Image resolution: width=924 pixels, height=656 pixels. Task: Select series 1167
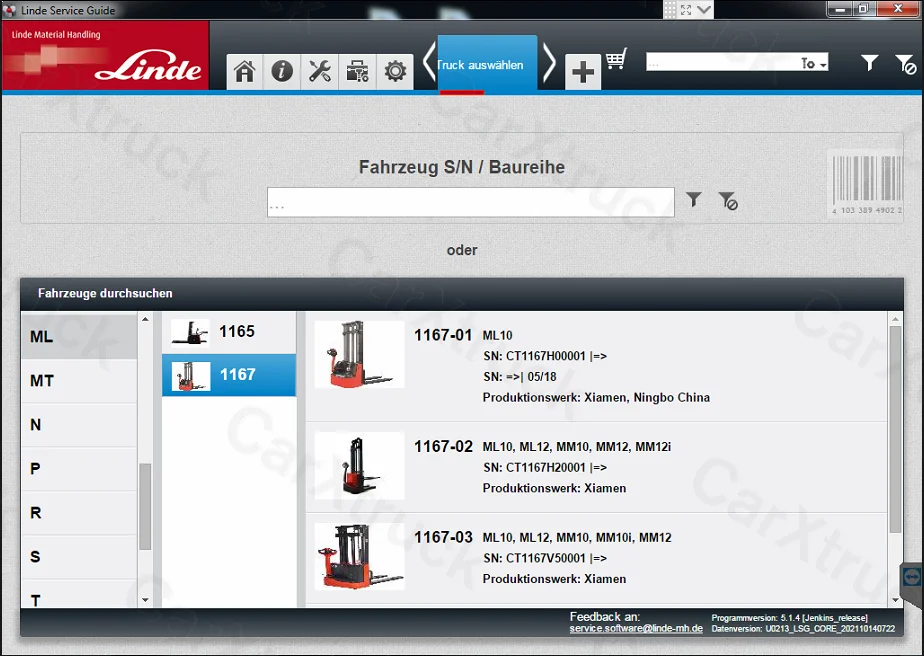229,375
